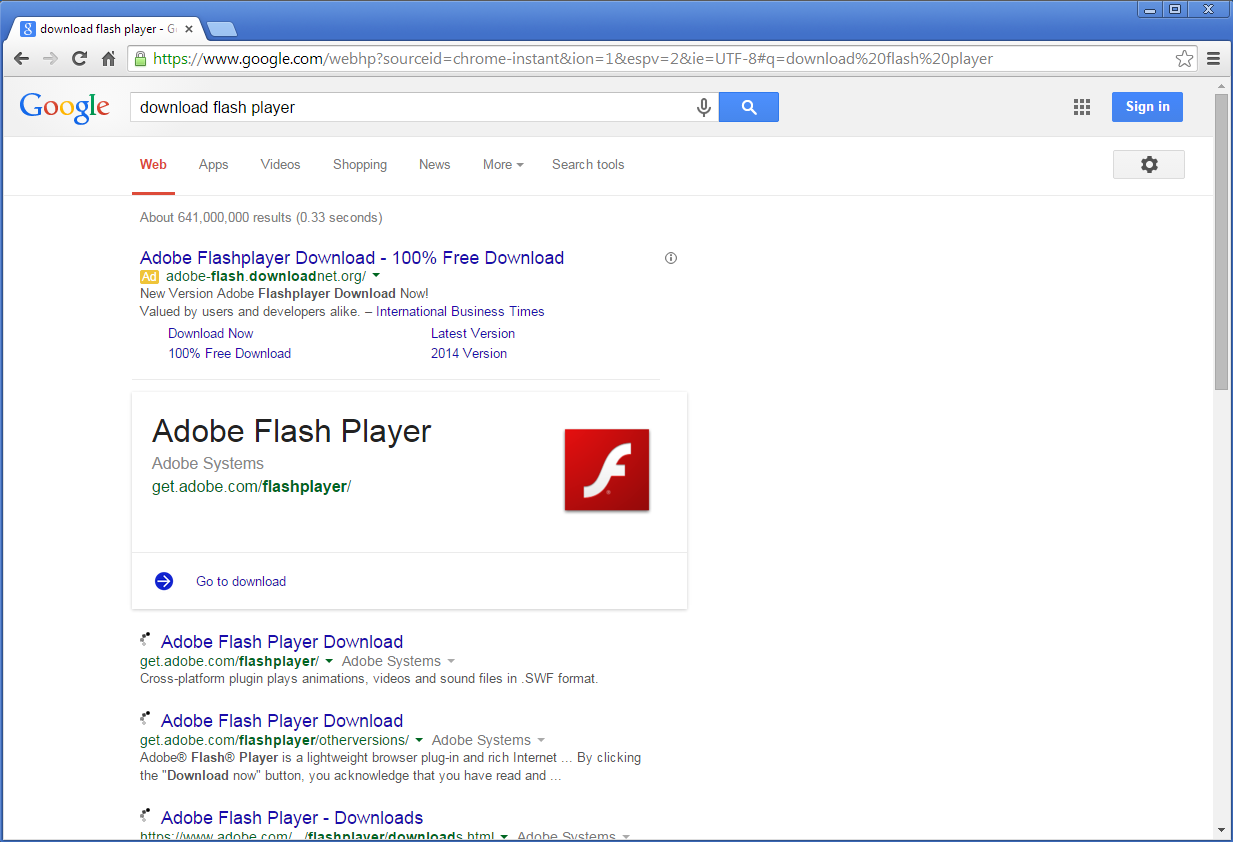Image resolution: width=1233 pixels, height=842 pixels.
Task: Go back with the browser back arrow
Action: pyautogui.click(x=21, y=59)
